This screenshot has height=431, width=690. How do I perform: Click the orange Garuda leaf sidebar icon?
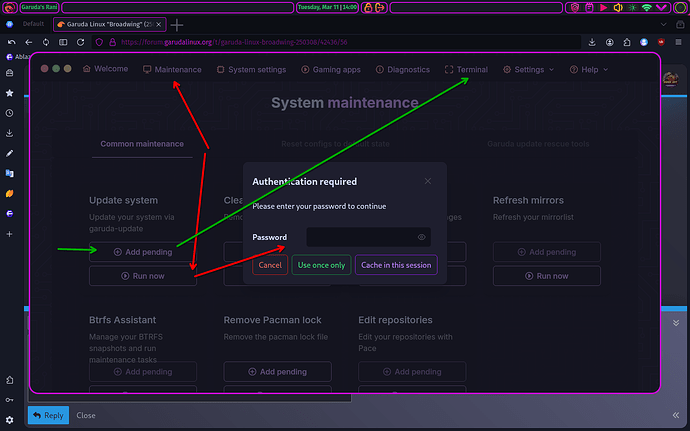(x=9, y=194)
